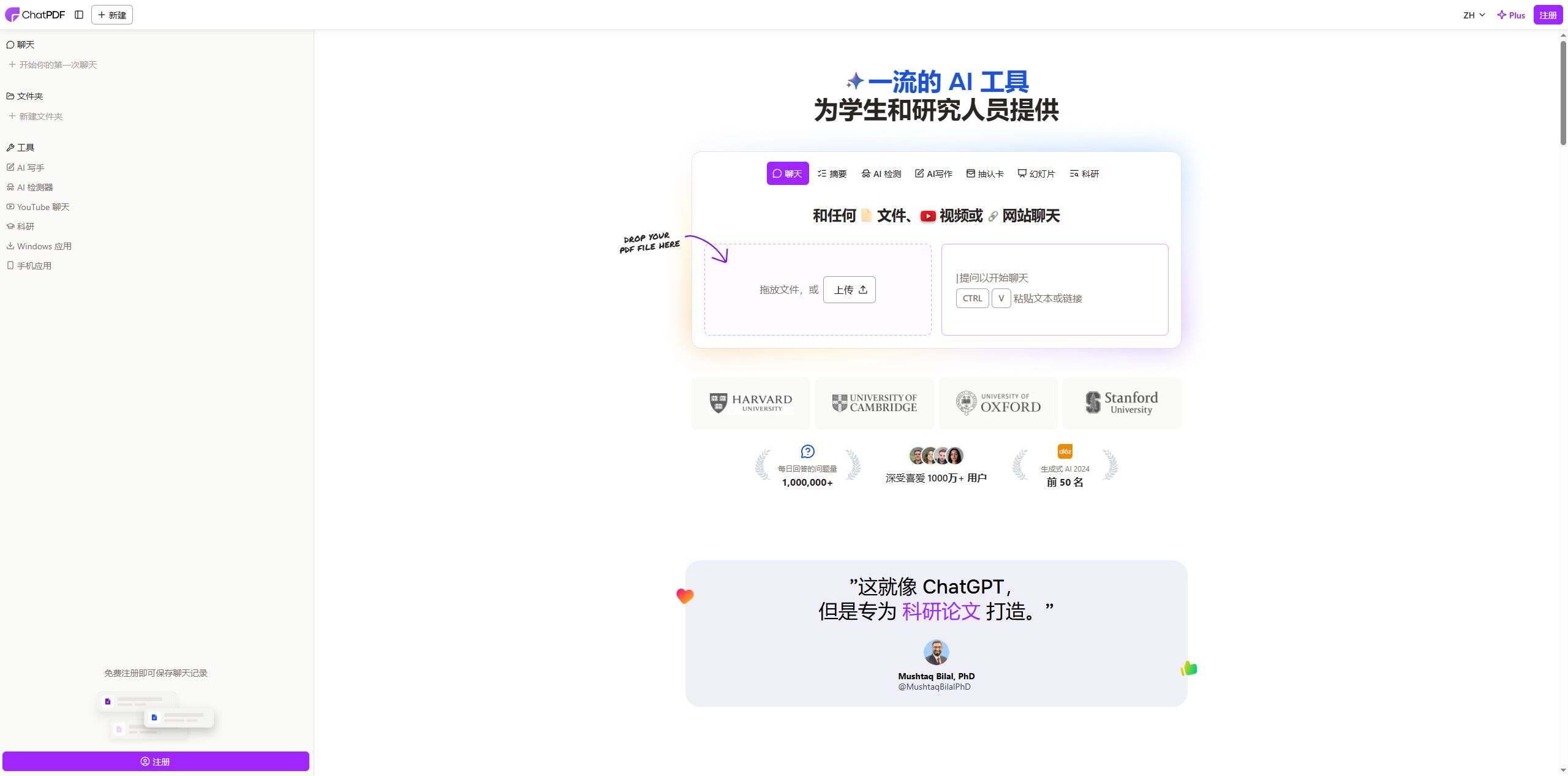Screen dimensions: 1568x776
Task: Click the heart emoji beside testimonial
Action: [685, 596]
